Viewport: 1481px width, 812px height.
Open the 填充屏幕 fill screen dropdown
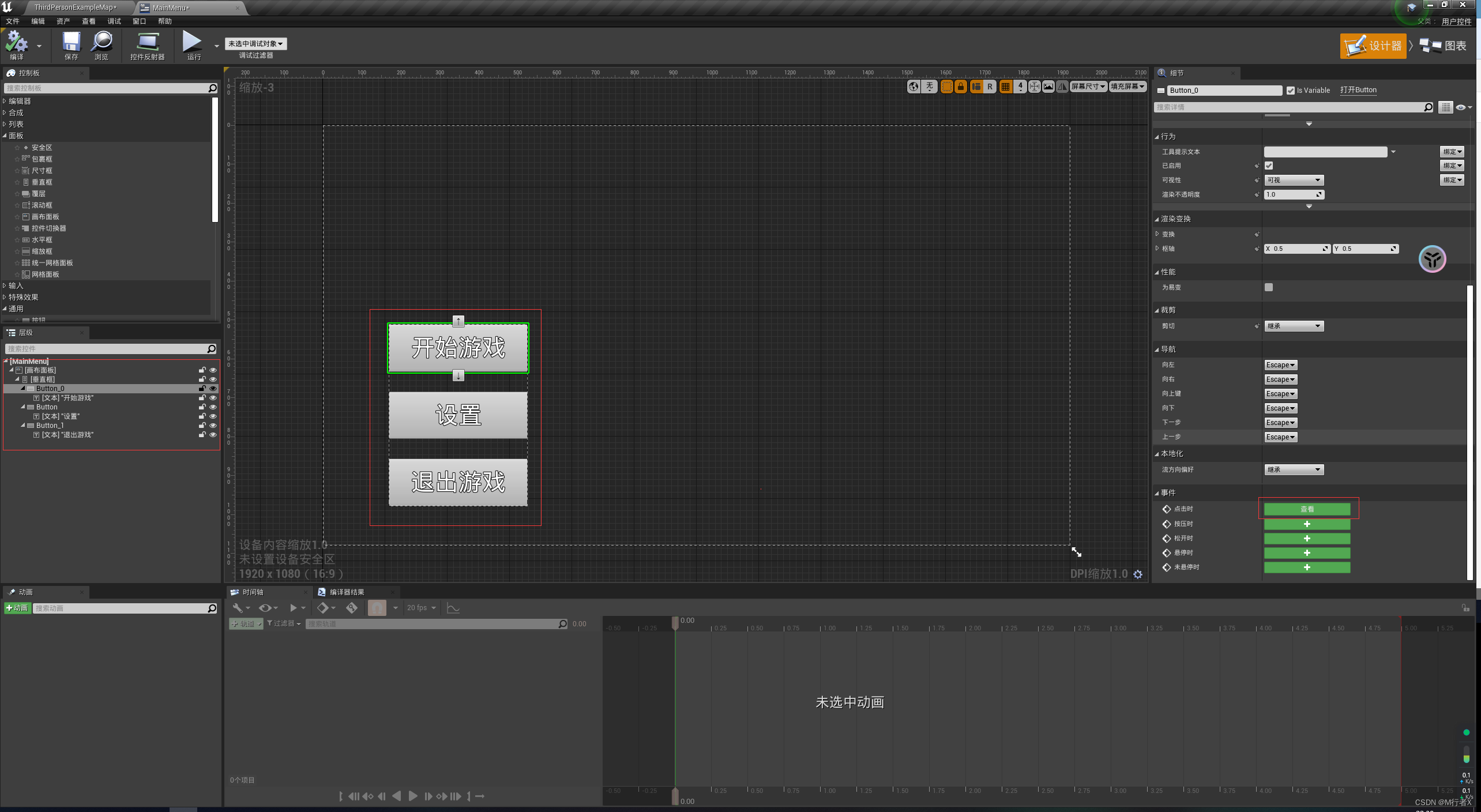(x=1127, y=87)
